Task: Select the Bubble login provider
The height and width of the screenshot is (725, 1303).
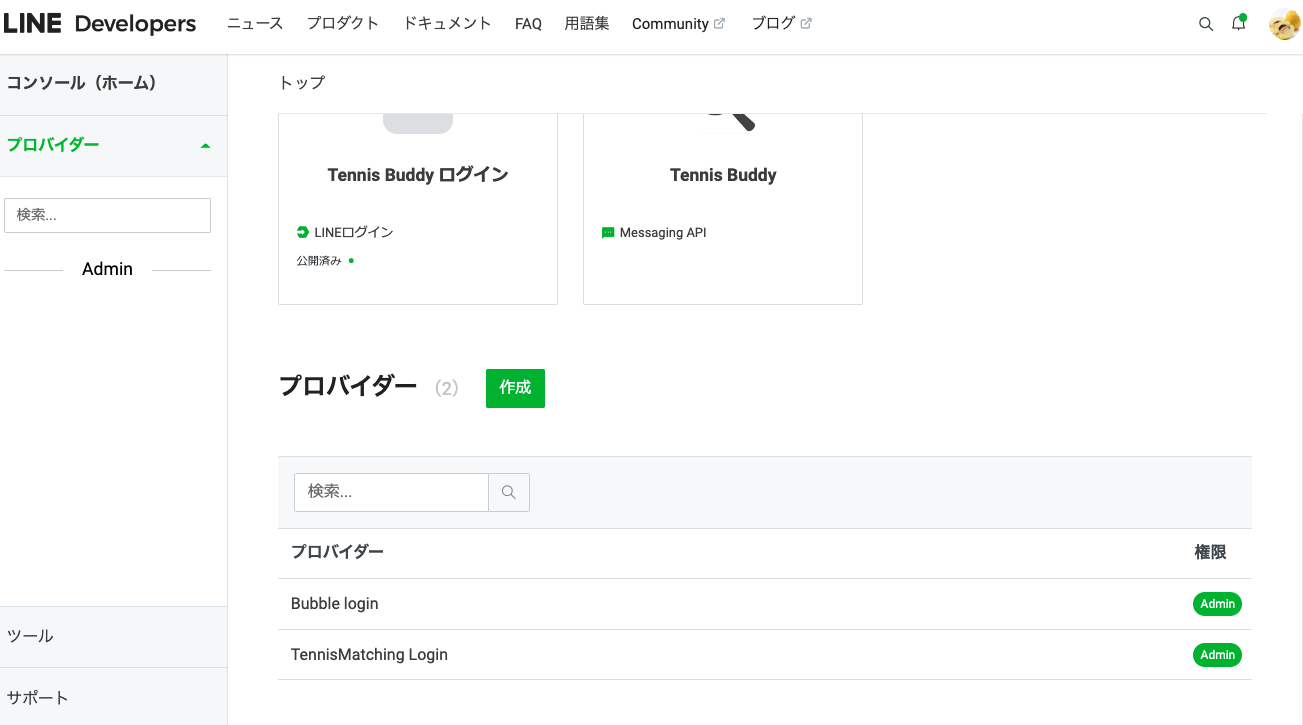Action: (335, 603)
